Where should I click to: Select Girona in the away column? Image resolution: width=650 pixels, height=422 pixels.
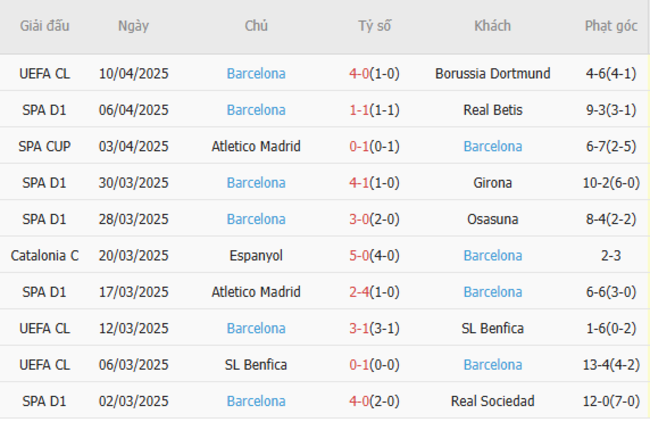[492, 183]
